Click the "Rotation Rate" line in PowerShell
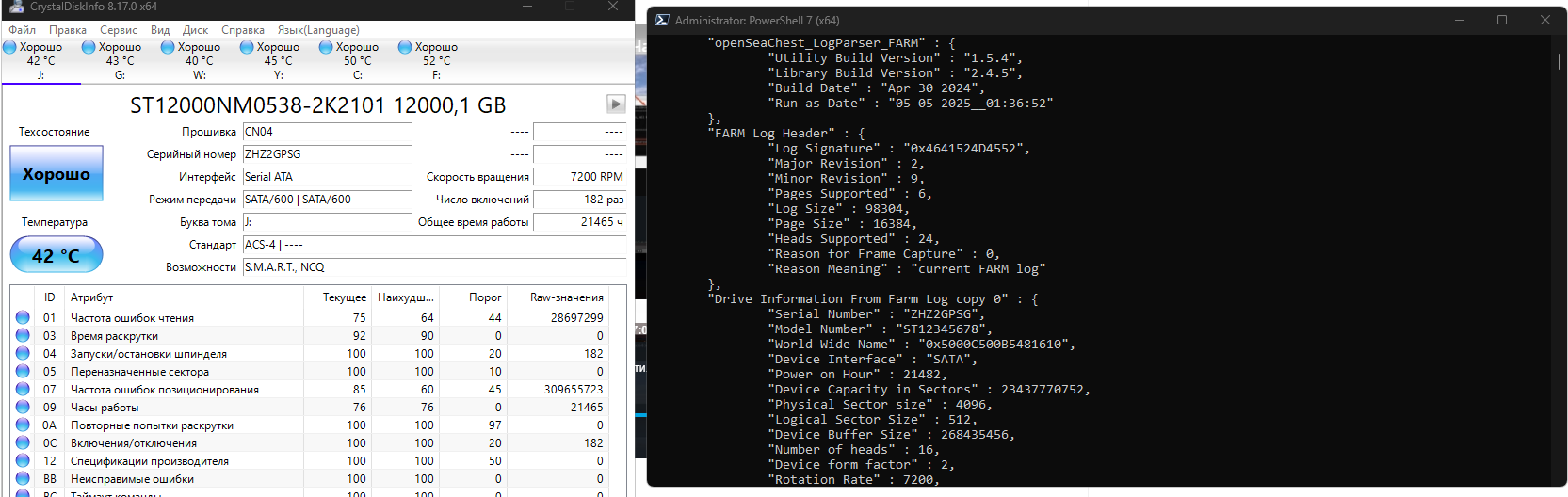Image resolution: width=1568 pixels, height=497 pixels. point(853,480)
